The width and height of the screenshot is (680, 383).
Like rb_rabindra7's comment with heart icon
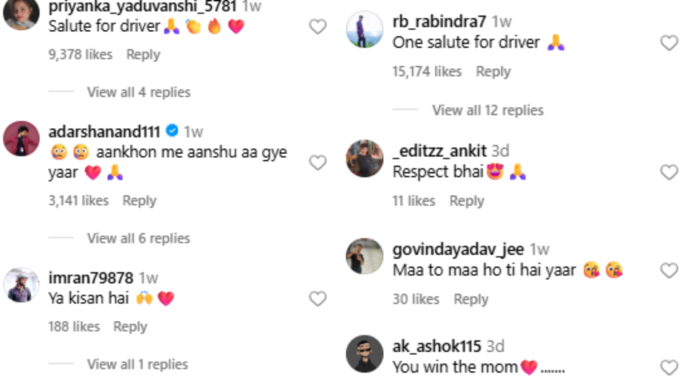[669, 43]
